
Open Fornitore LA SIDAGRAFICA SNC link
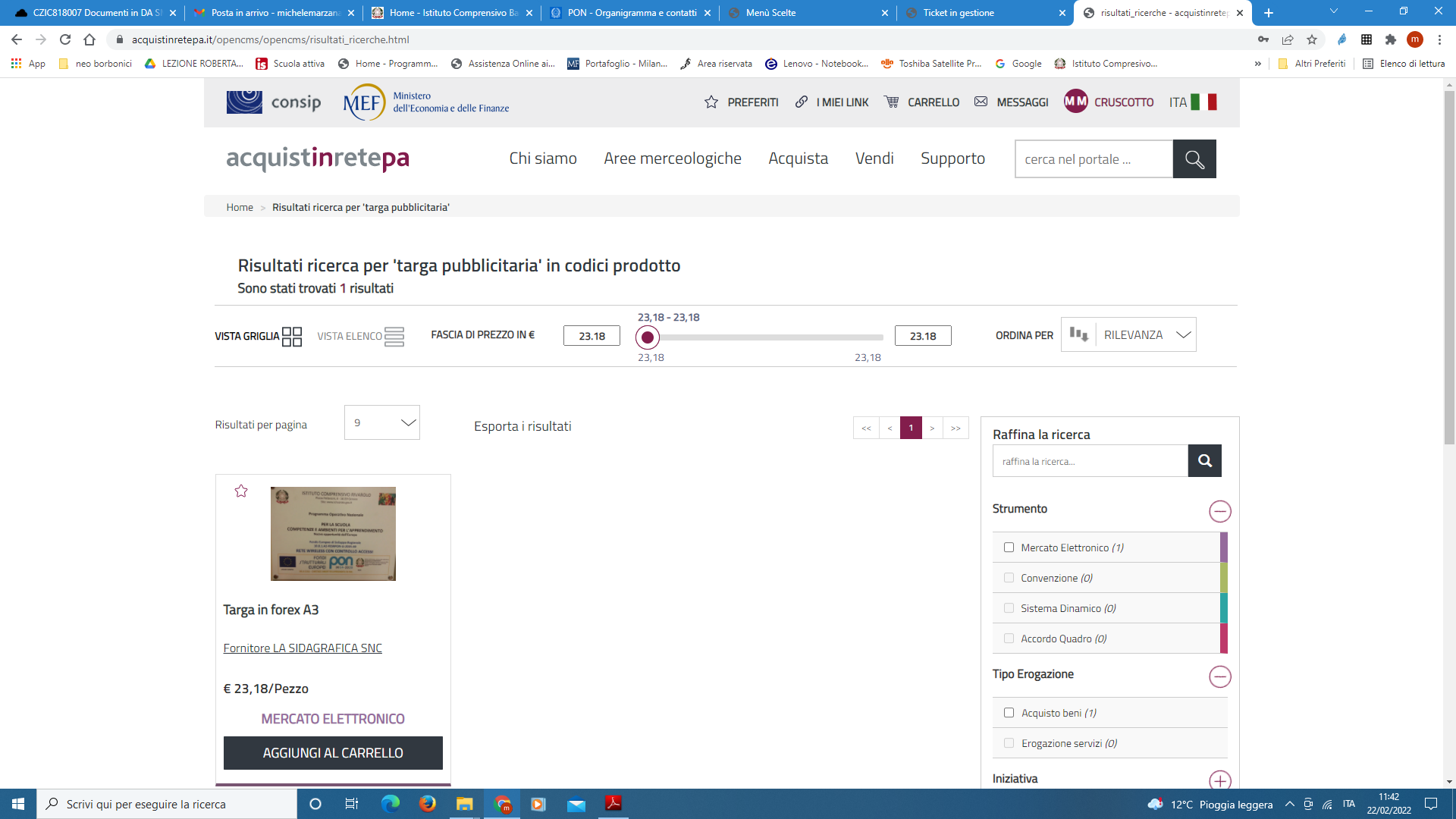(303, 648)
